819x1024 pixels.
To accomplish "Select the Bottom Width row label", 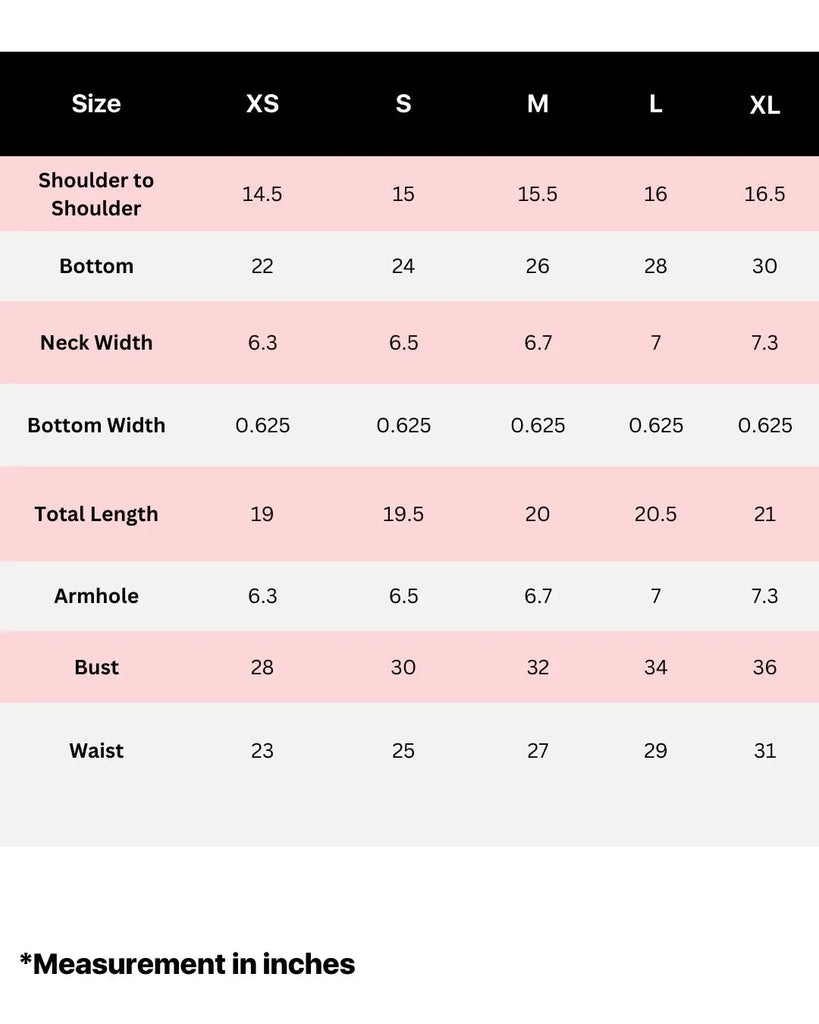I will point(96,425).
